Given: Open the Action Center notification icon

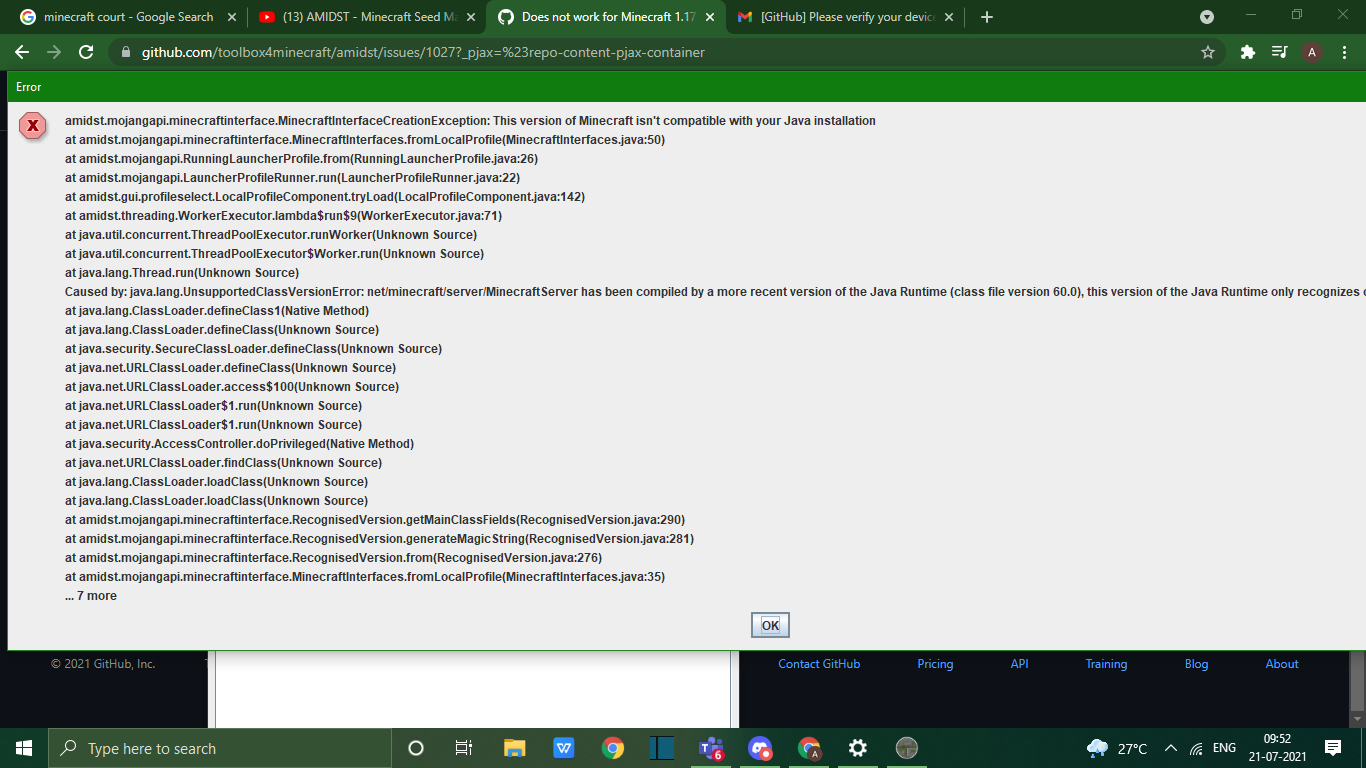Looking at the screenshot, I should coord(1333,747).
